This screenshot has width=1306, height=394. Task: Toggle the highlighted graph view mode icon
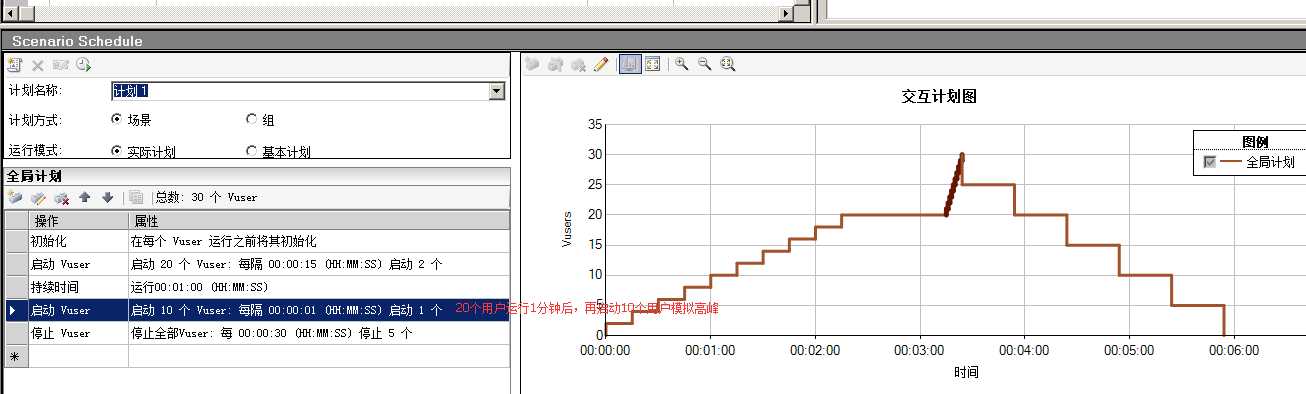(x=630, y=64)
